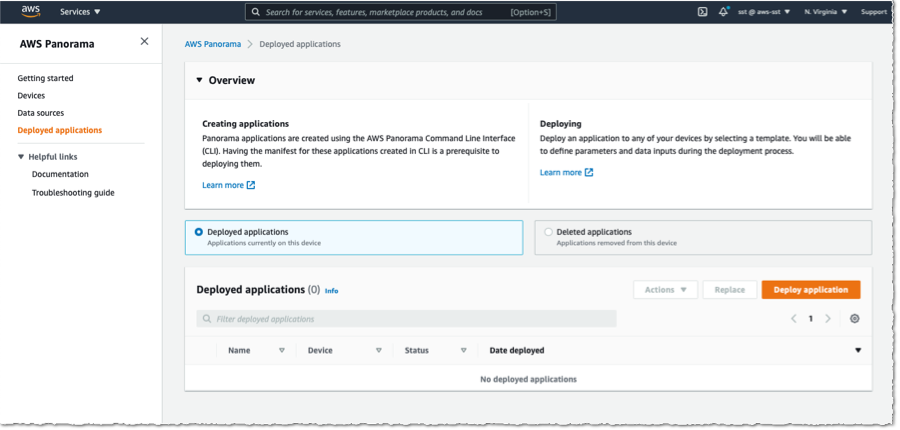Click the 'Deployed applications' breadcrumb text
900x430 pixels.
(x=300, y=44)
